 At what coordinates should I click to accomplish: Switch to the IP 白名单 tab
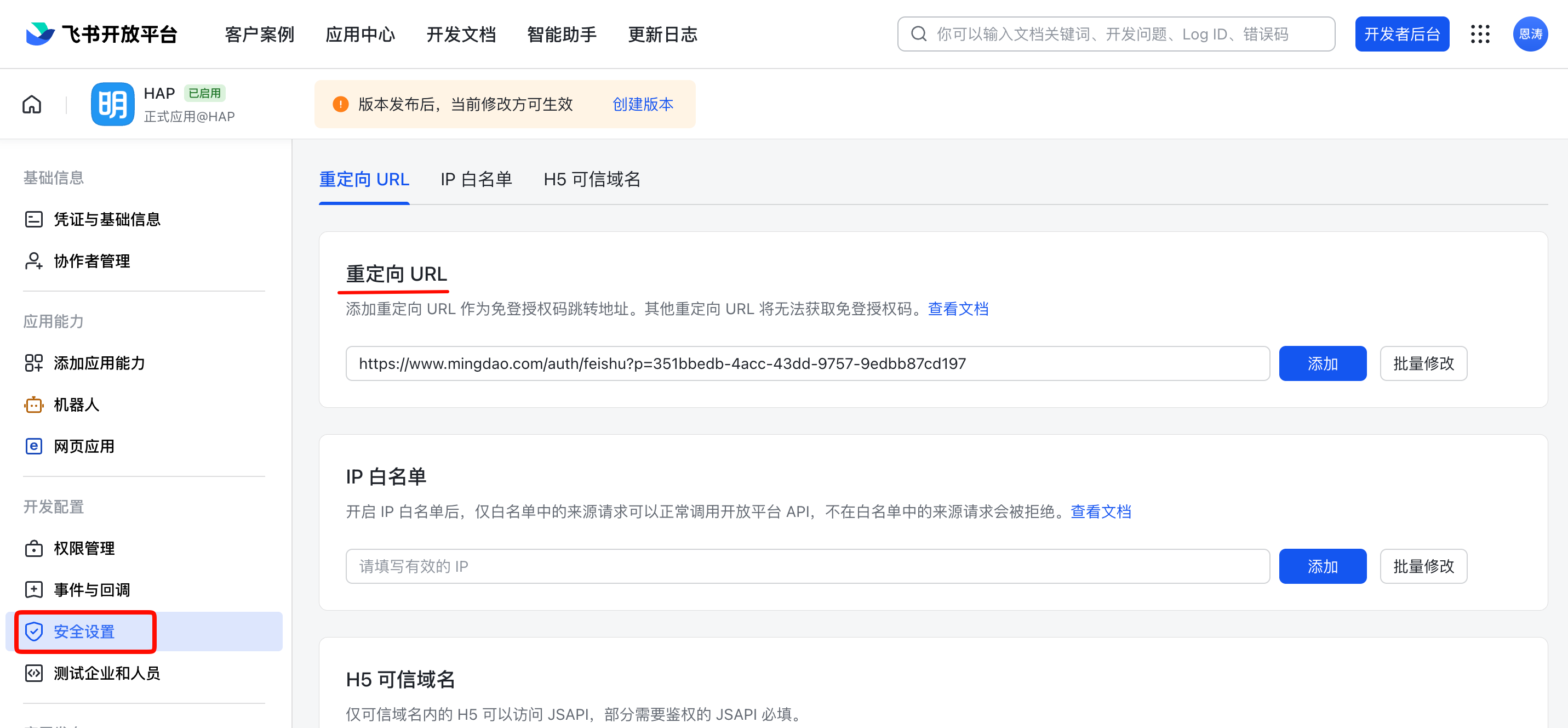pyautogui.click(x=476, y=179)
